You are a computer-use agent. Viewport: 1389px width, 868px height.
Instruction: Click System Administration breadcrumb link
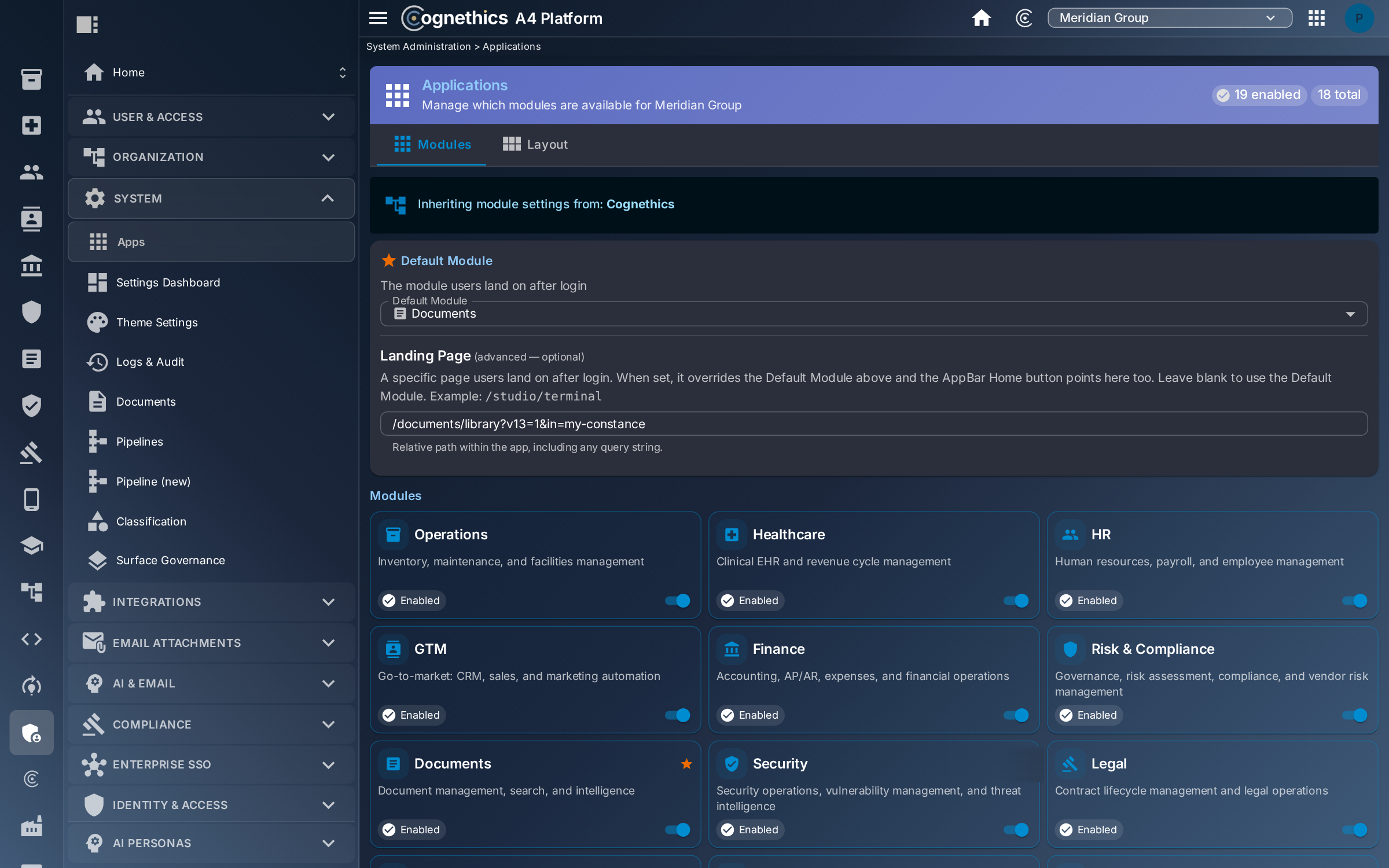pyautogui.click(x=418, y=46)
